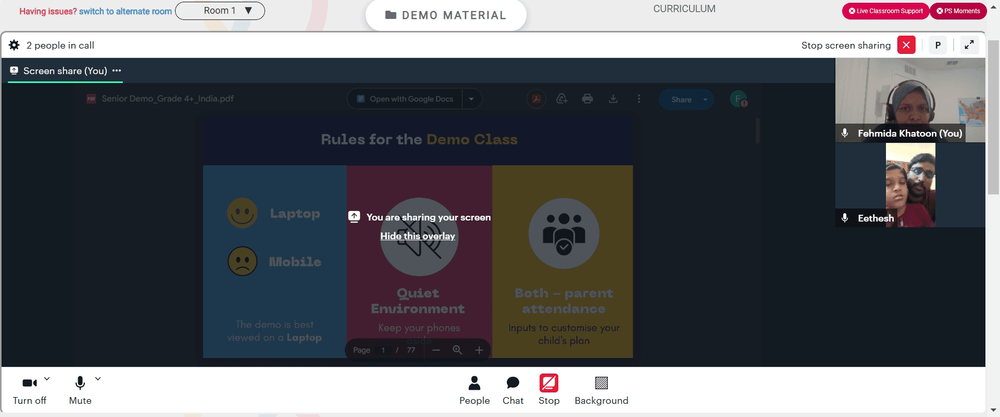Screen dimensions: 1000x417
Task: Stop screen sharing with red X button
Action: coord(906,45)
